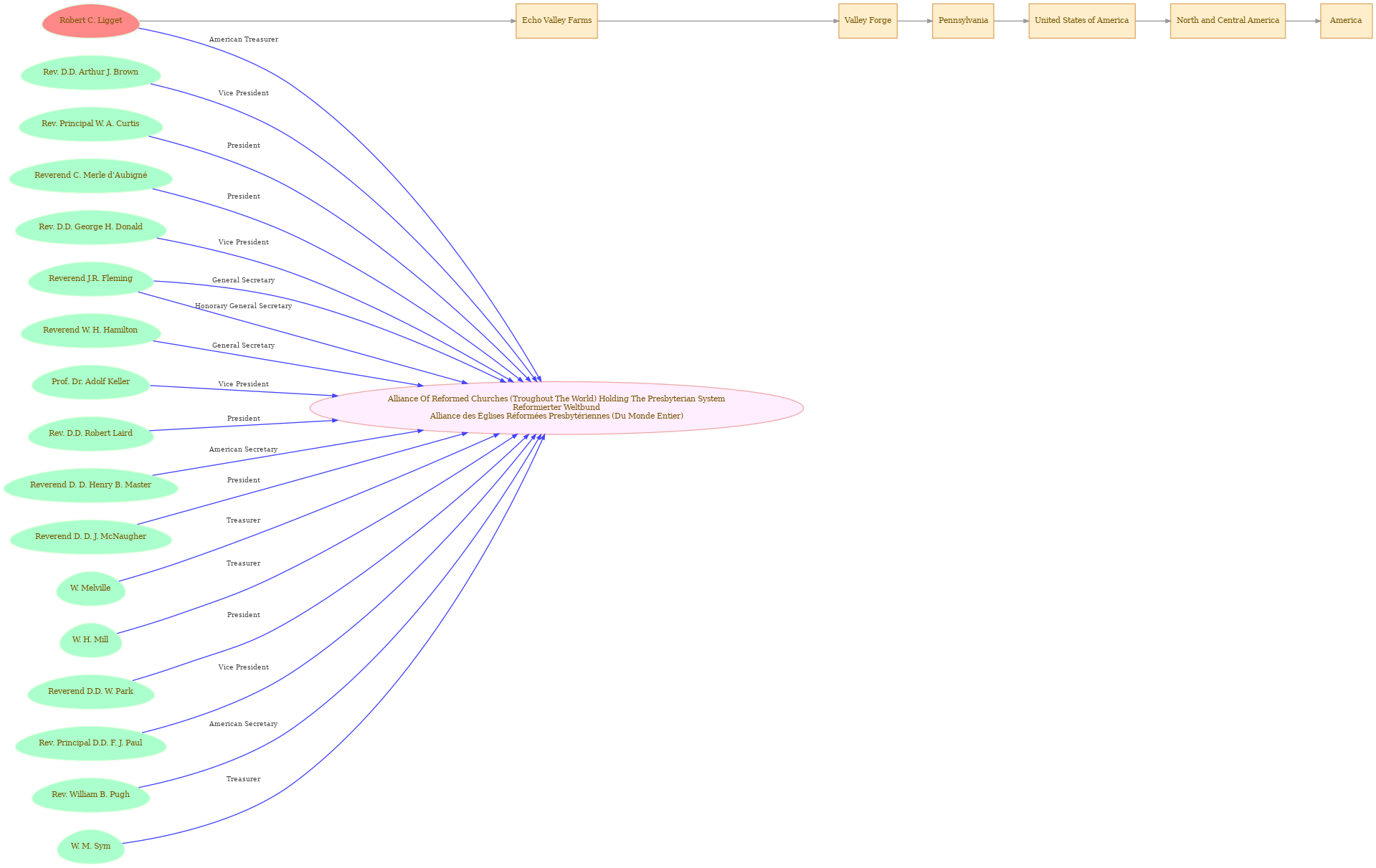The image size is (1376, 868).
Task: Click the Pennsylvania box
Action: pos(963,21)
